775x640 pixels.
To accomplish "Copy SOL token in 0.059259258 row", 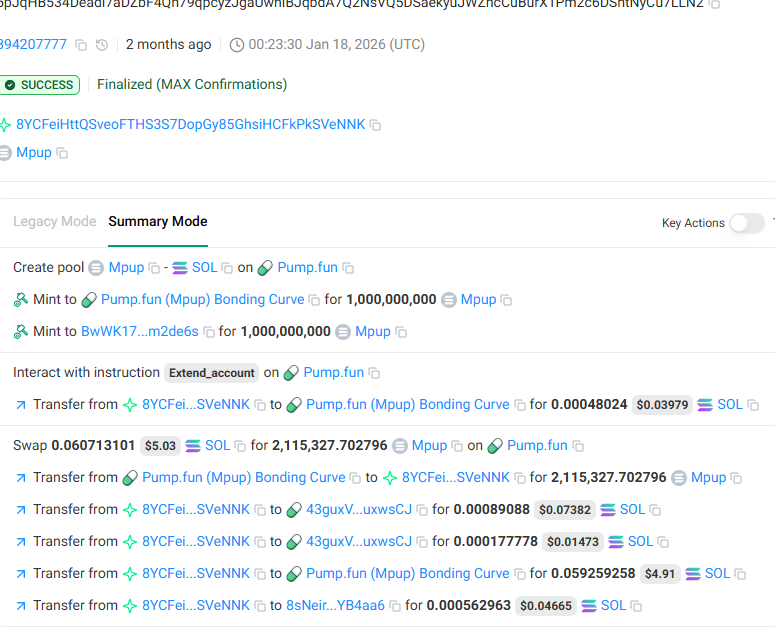I will [740, 574].
